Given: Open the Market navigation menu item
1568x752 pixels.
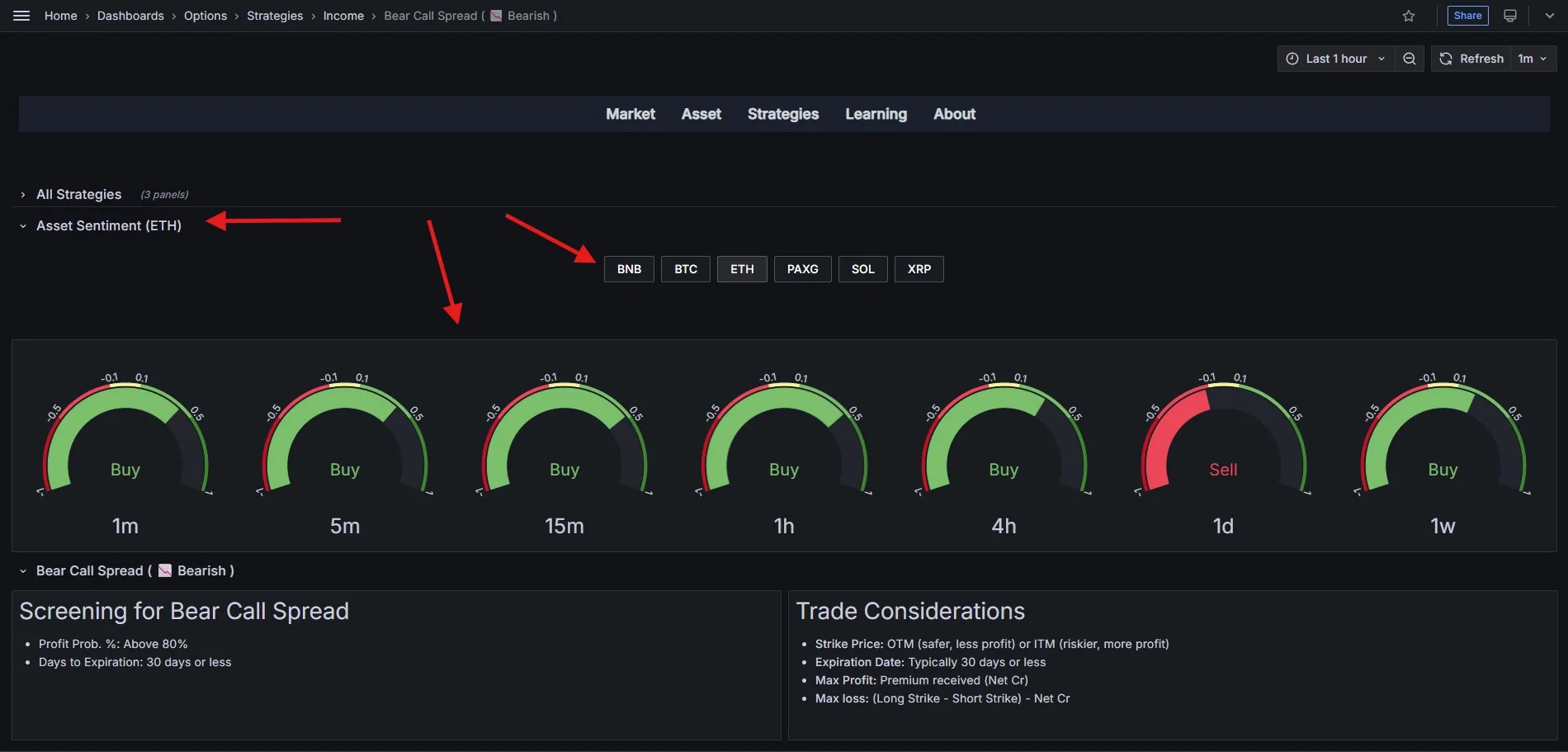Looking at the screenshot, I should [x=630, y=114].
